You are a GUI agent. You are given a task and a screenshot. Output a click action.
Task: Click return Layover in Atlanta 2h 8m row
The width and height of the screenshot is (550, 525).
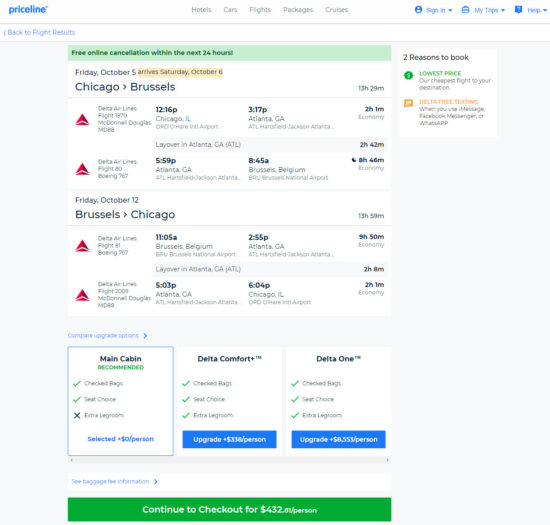tap(270, 269)
